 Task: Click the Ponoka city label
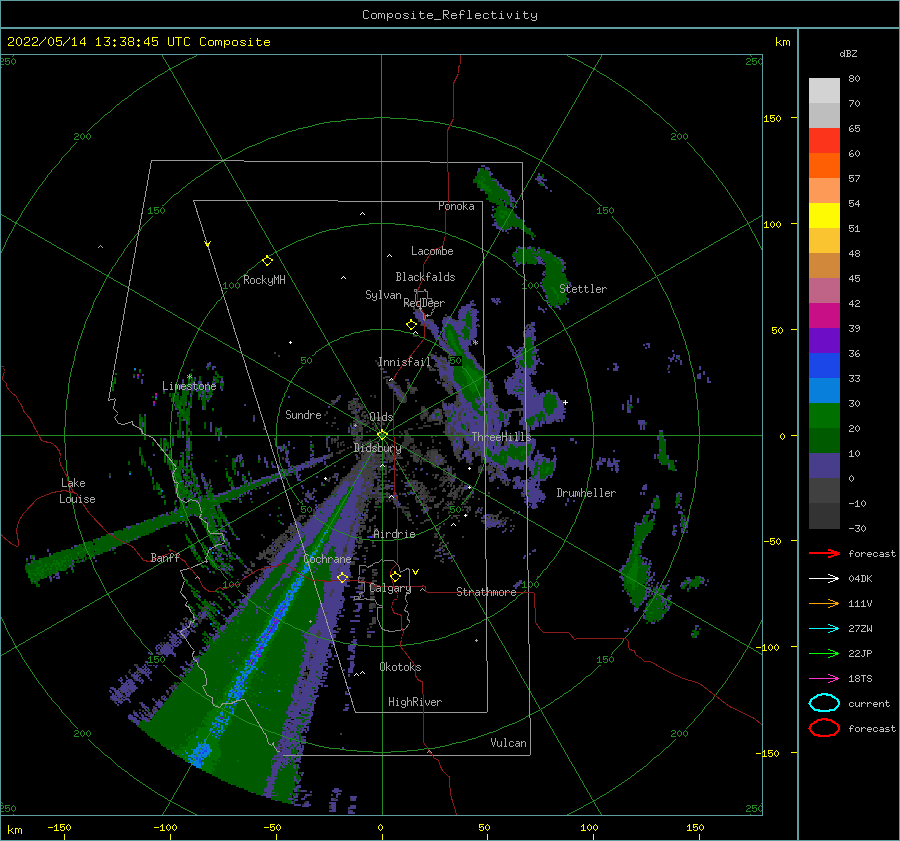(456, 206)
